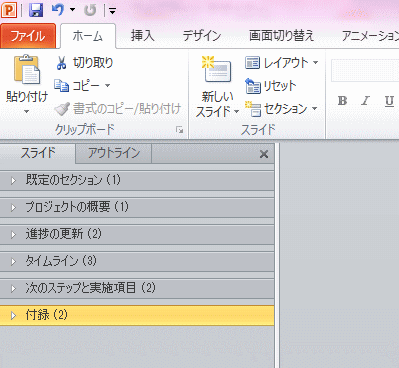This screenshot has width=399, height=368.
Task: Click the PowerPoint application icon
Action: [9, 10]
